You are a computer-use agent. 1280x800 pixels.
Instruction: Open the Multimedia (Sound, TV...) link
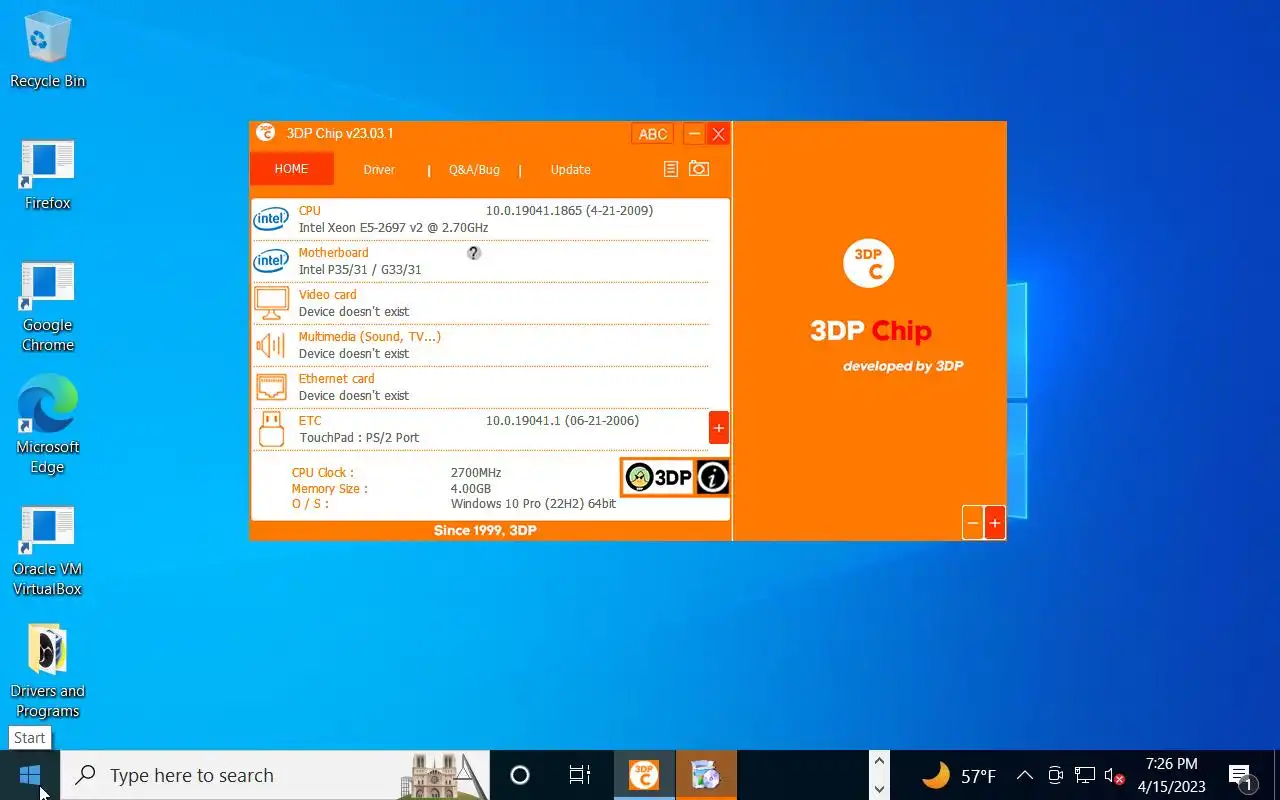369,337
